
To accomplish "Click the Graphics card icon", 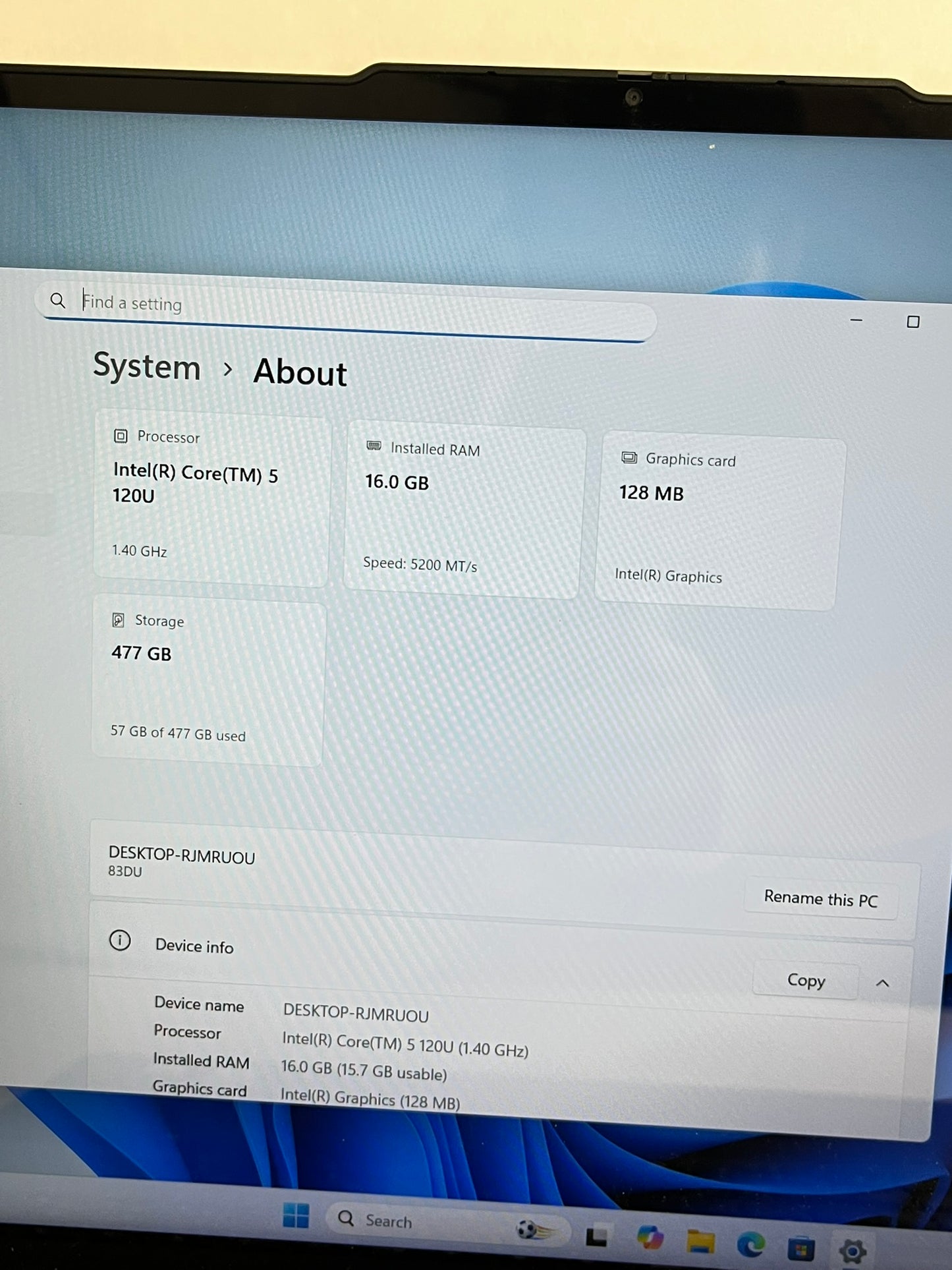I will (629, 457).
